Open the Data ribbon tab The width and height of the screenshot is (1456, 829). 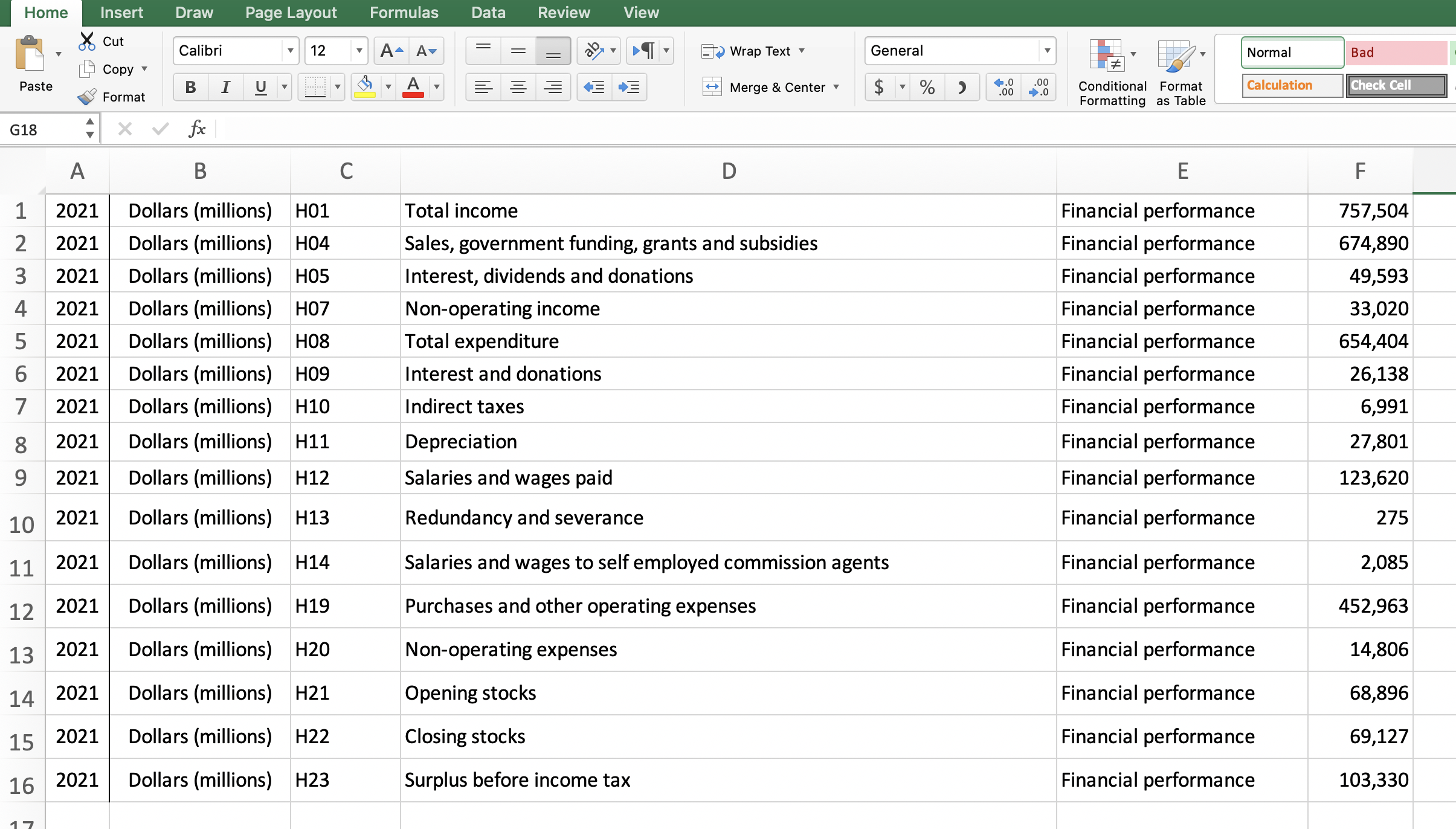click(x=488, y=12)
